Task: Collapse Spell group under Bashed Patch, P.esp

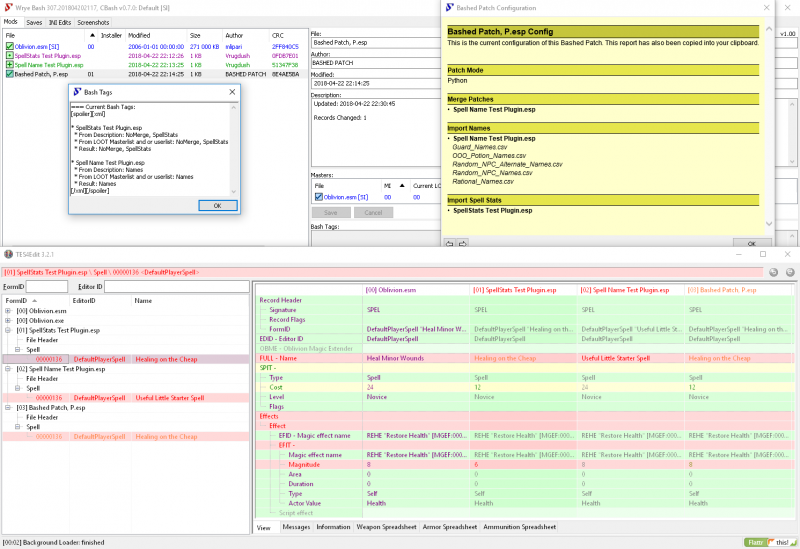Action: 18,427
